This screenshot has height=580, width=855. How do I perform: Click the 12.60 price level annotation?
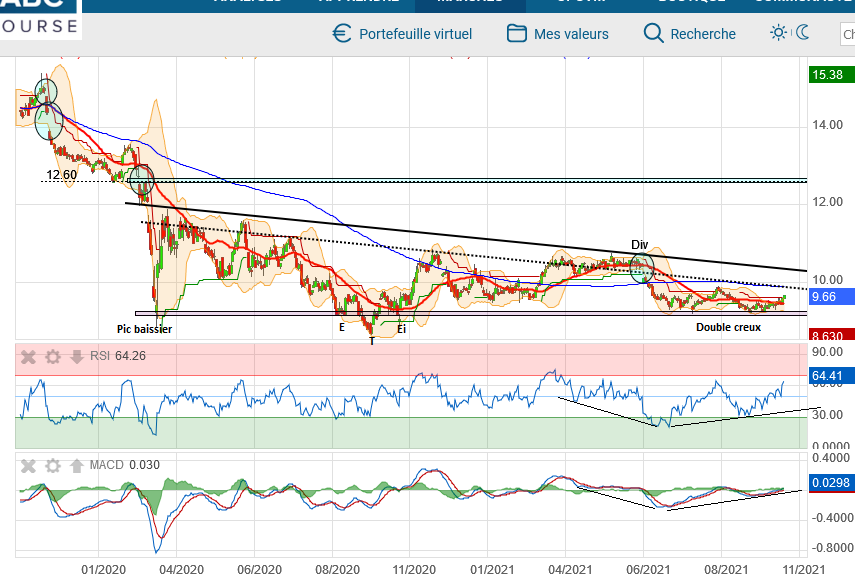click(62, 175)
